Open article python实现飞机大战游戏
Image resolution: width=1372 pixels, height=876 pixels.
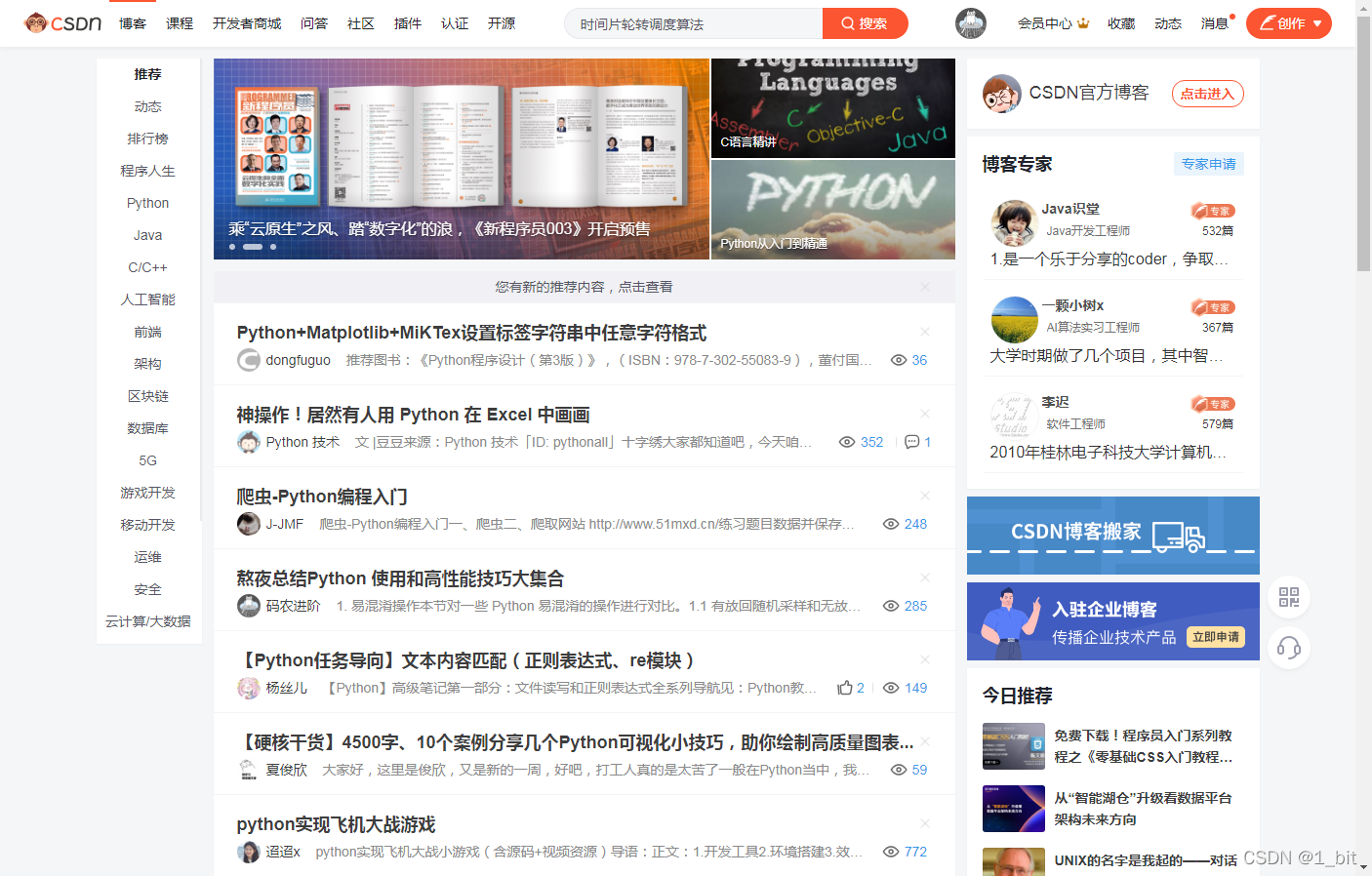[336, 824]
